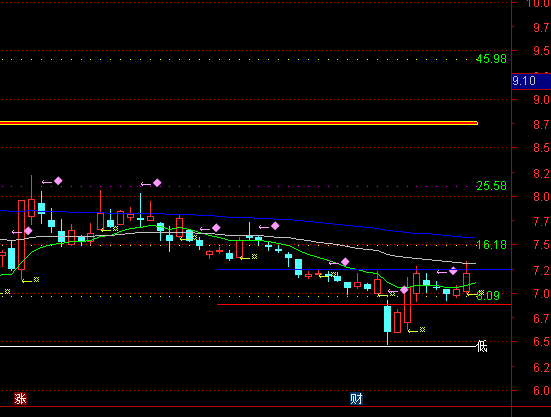551x417 pixels.
Task: Select the short blue horizontal resistance line
Action: point(364,269)
